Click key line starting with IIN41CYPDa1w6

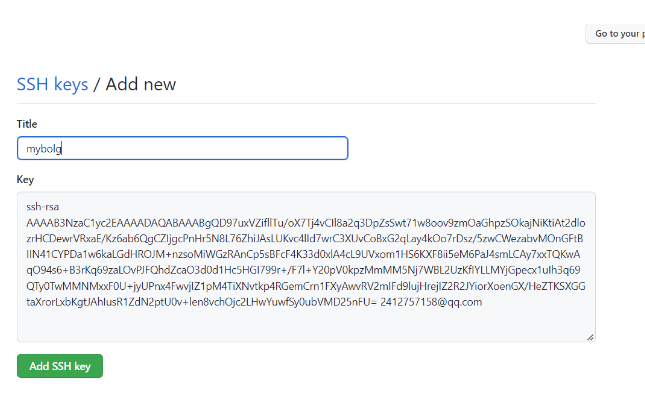(303, 254)
